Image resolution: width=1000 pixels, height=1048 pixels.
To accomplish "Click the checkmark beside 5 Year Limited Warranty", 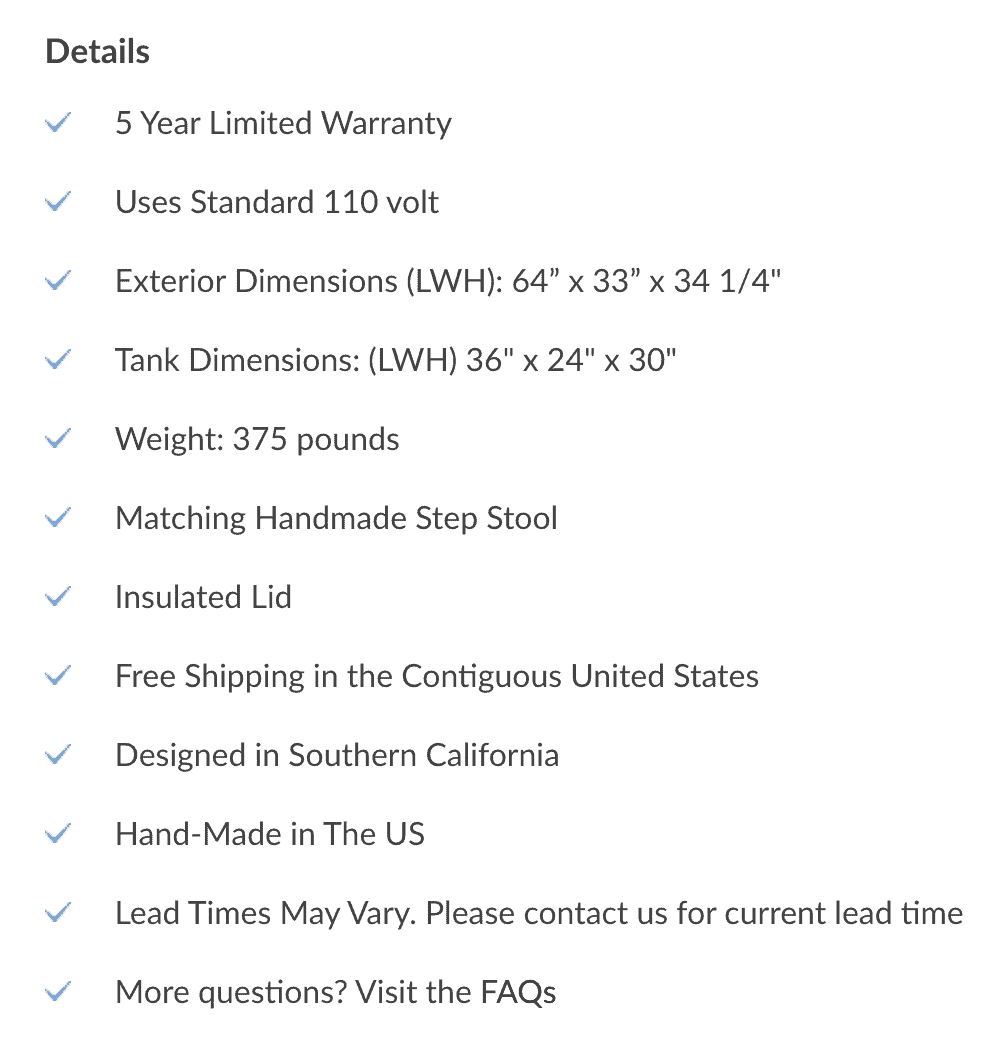I will coord(58,122).
